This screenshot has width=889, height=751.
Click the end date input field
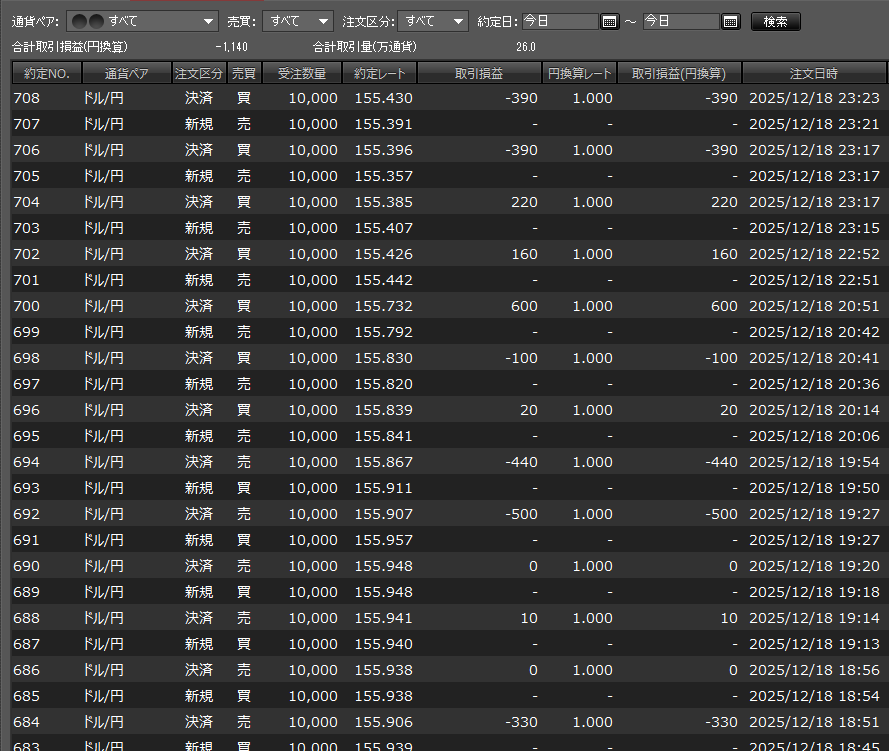tap(680, 21)
